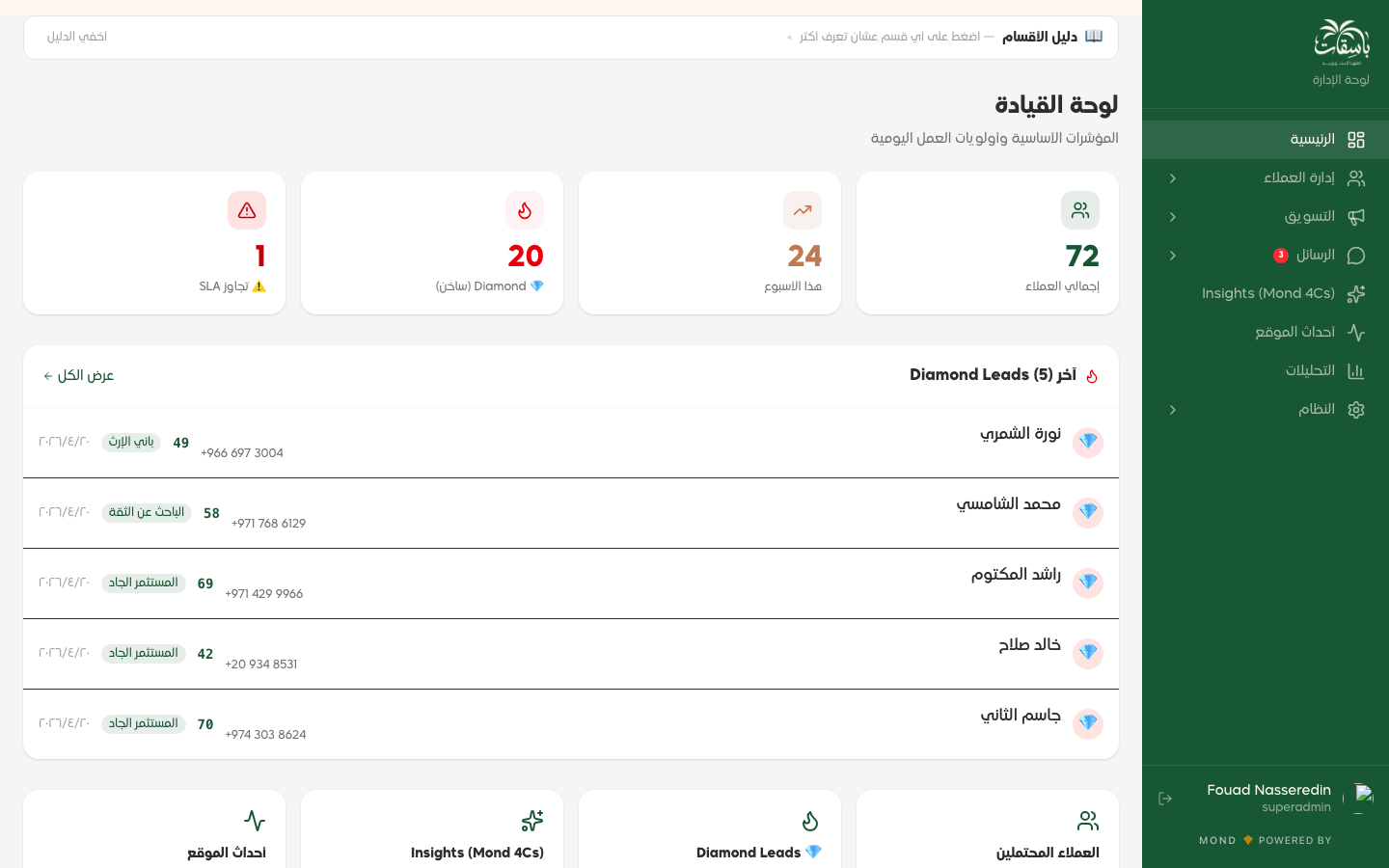The image size is (1389, 868).
Task: Select التسويق in the sidebar
Action: (1266, 217)
